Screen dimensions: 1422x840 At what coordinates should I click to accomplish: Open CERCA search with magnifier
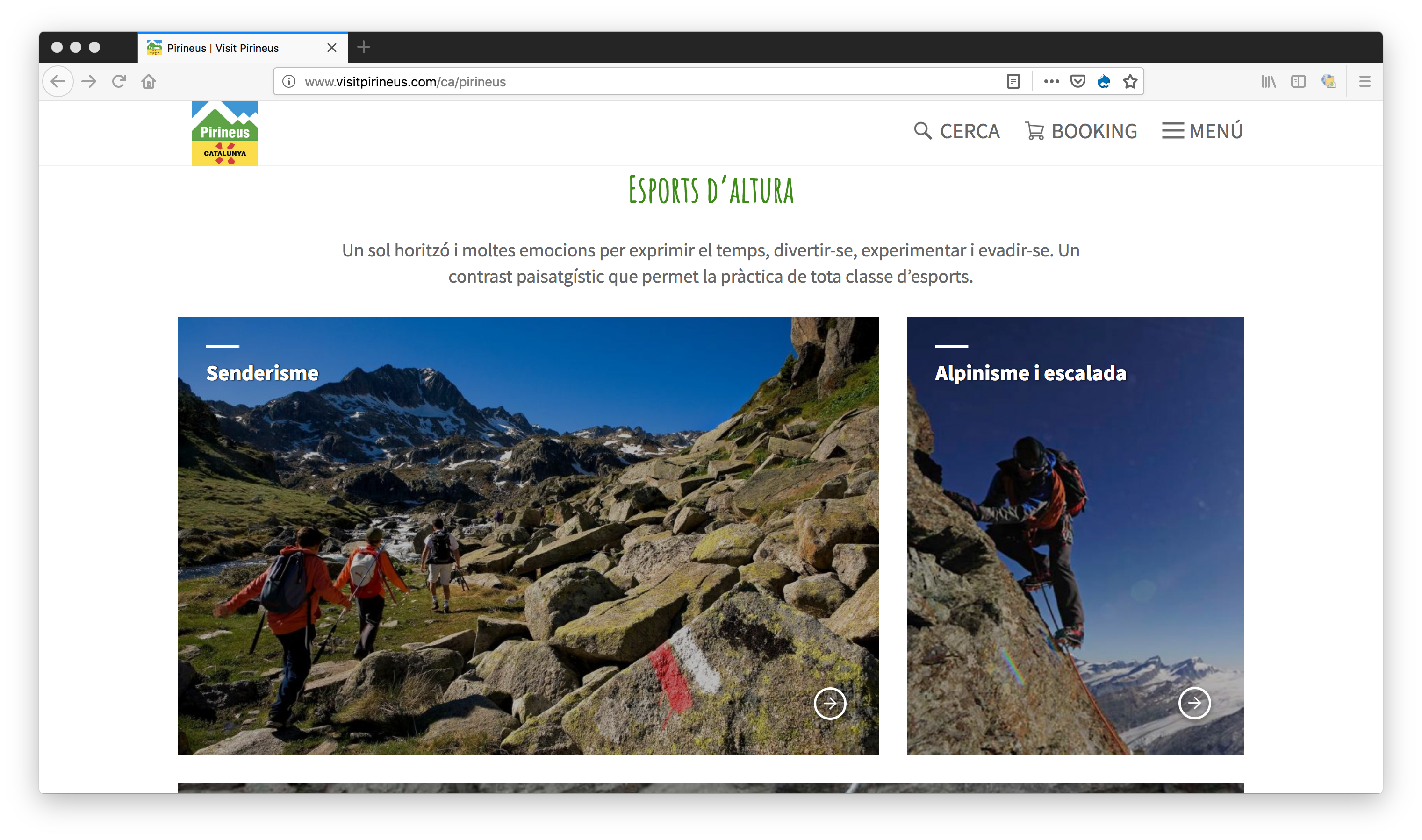(x=956, y=131)
